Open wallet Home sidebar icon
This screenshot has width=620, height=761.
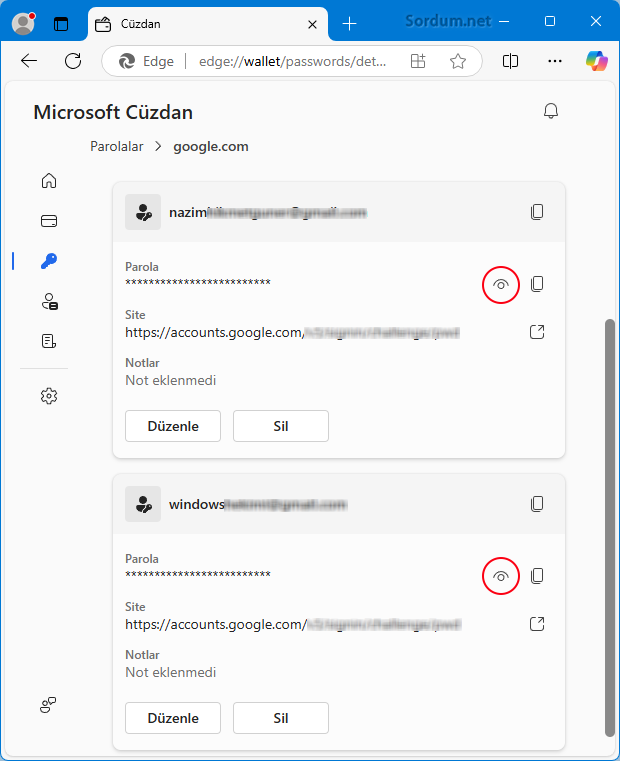[x=49, y=181]
